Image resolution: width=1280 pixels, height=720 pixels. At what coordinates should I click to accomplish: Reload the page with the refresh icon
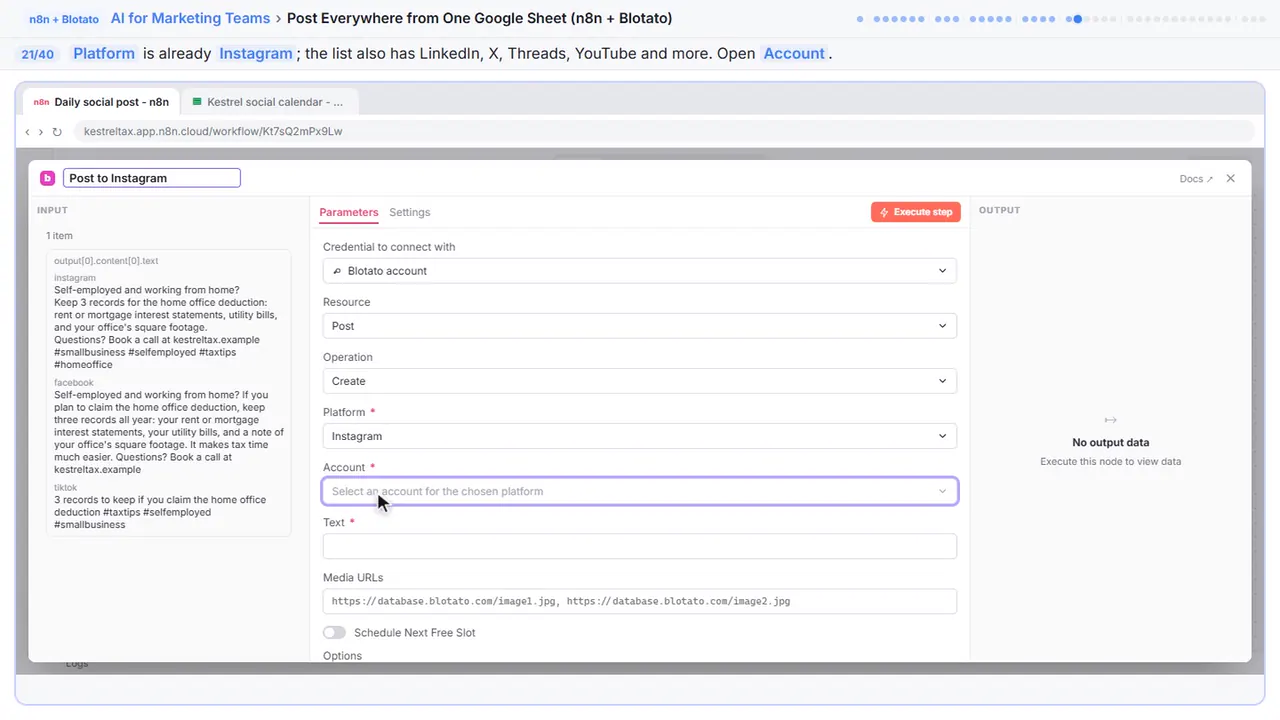click(57, 131)
